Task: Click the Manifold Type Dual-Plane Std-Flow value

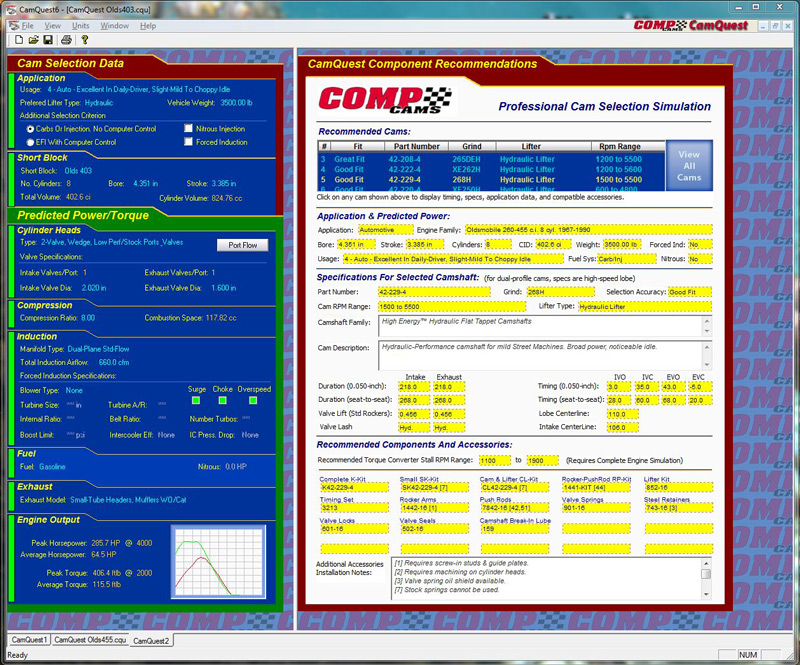Action: [98, 349]
